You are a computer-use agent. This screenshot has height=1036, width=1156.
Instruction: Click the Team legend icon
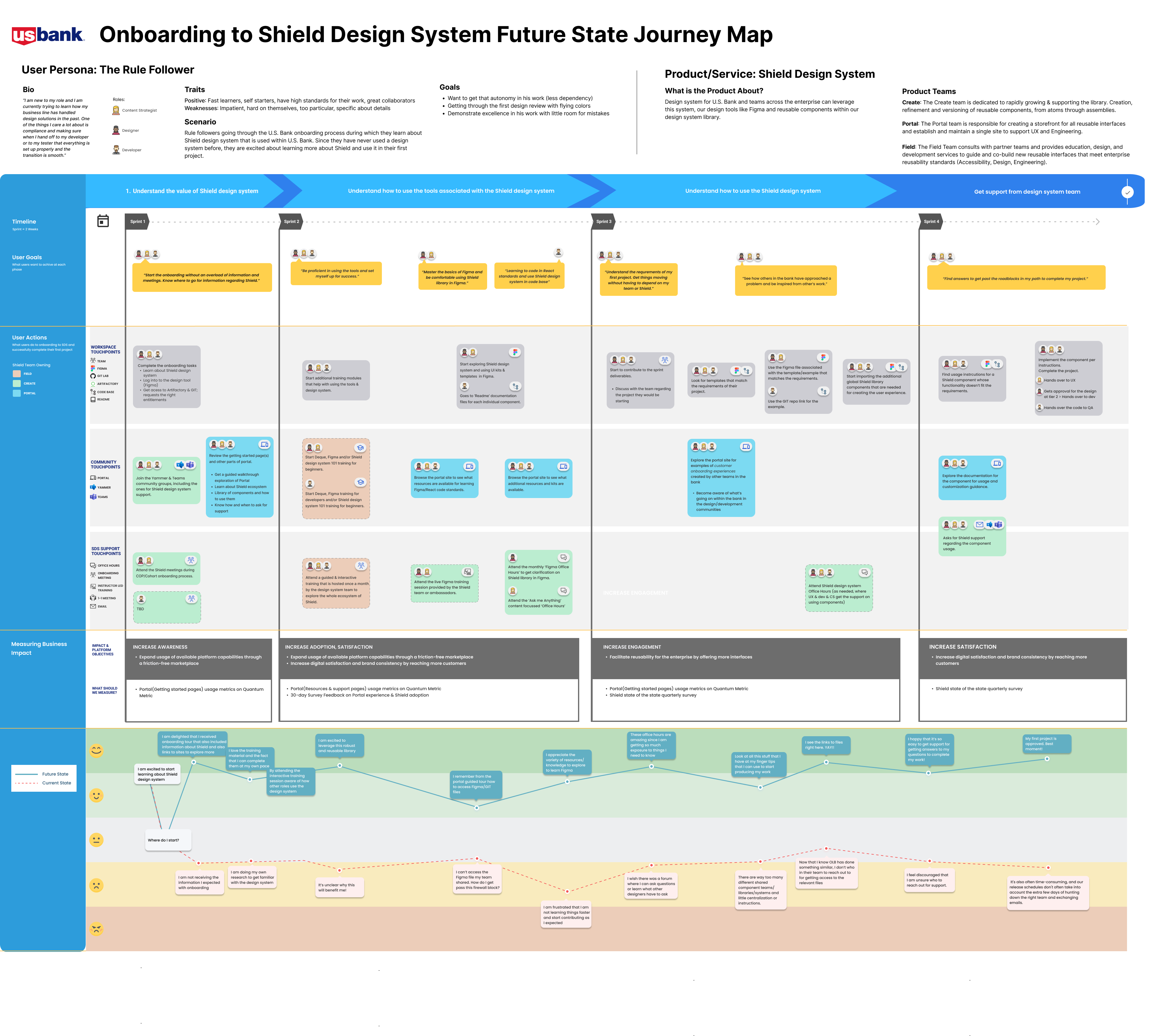[x=93, y=361]
